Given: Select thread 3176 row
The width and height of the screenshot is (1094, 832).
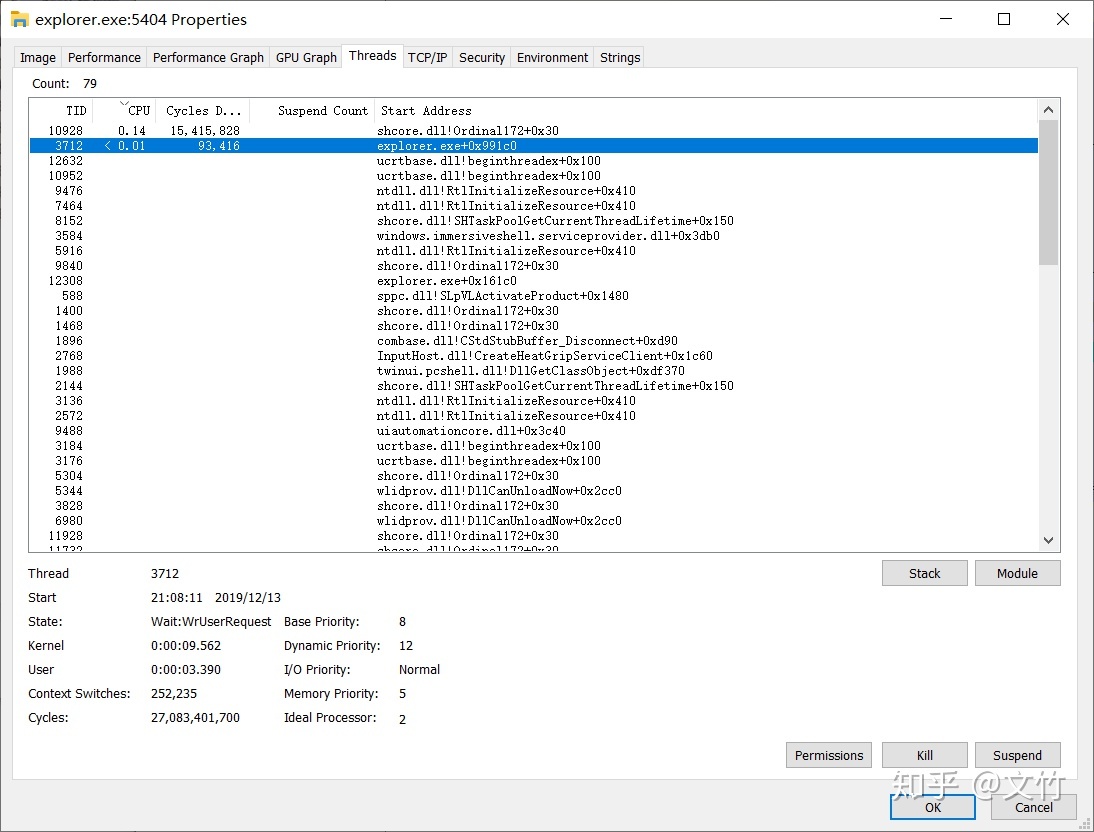Looking at the screenshot, I should coord(534,461).
